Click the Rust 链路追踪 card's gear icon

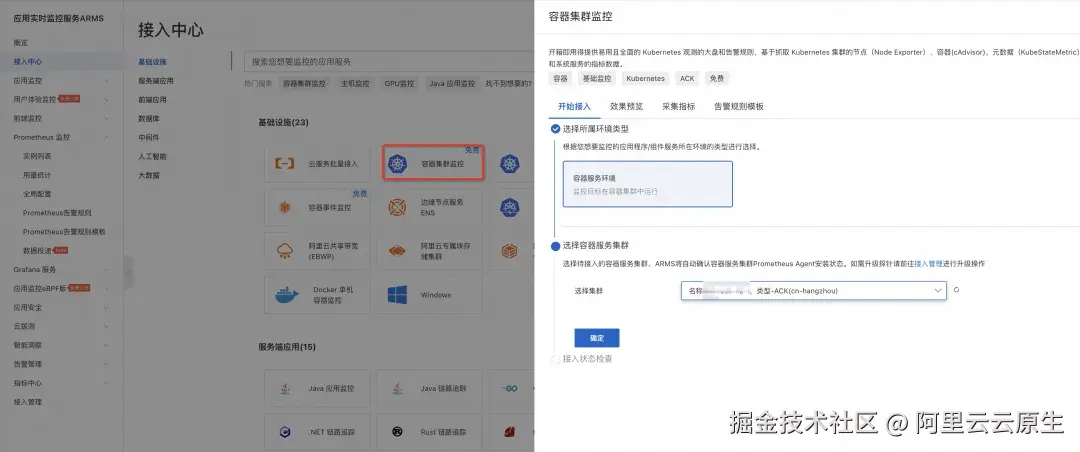pos(397,432)
